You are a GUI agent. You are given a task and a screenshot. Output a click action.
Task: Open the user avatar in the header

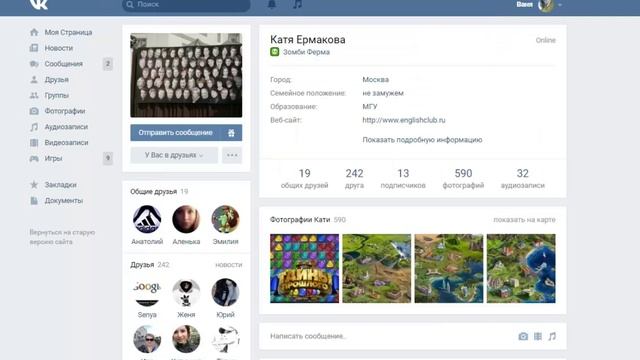pyautogui.click(x=546, y=5)
